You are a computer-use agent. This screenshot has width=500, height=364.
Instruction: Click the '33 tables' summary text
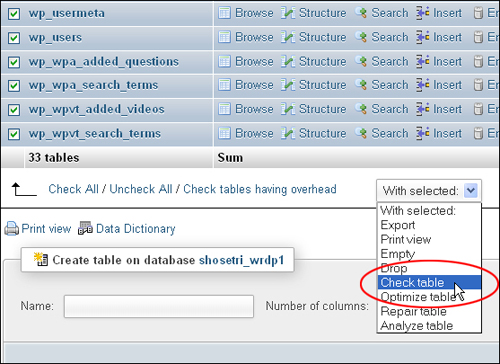[54, 158]
